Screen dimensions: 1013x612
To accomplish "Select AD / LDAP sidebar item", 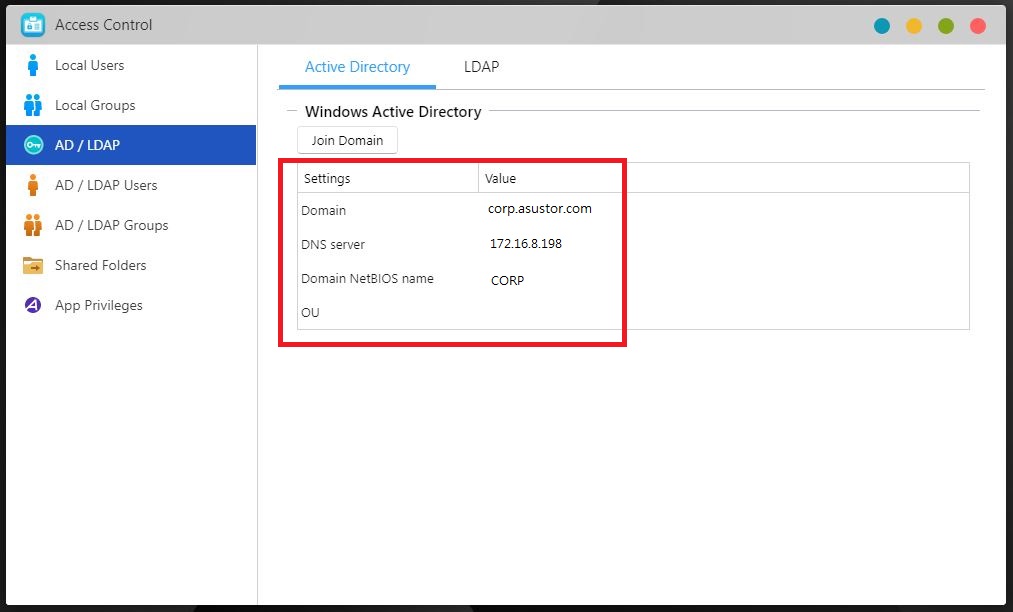I will tap(131, 145).
